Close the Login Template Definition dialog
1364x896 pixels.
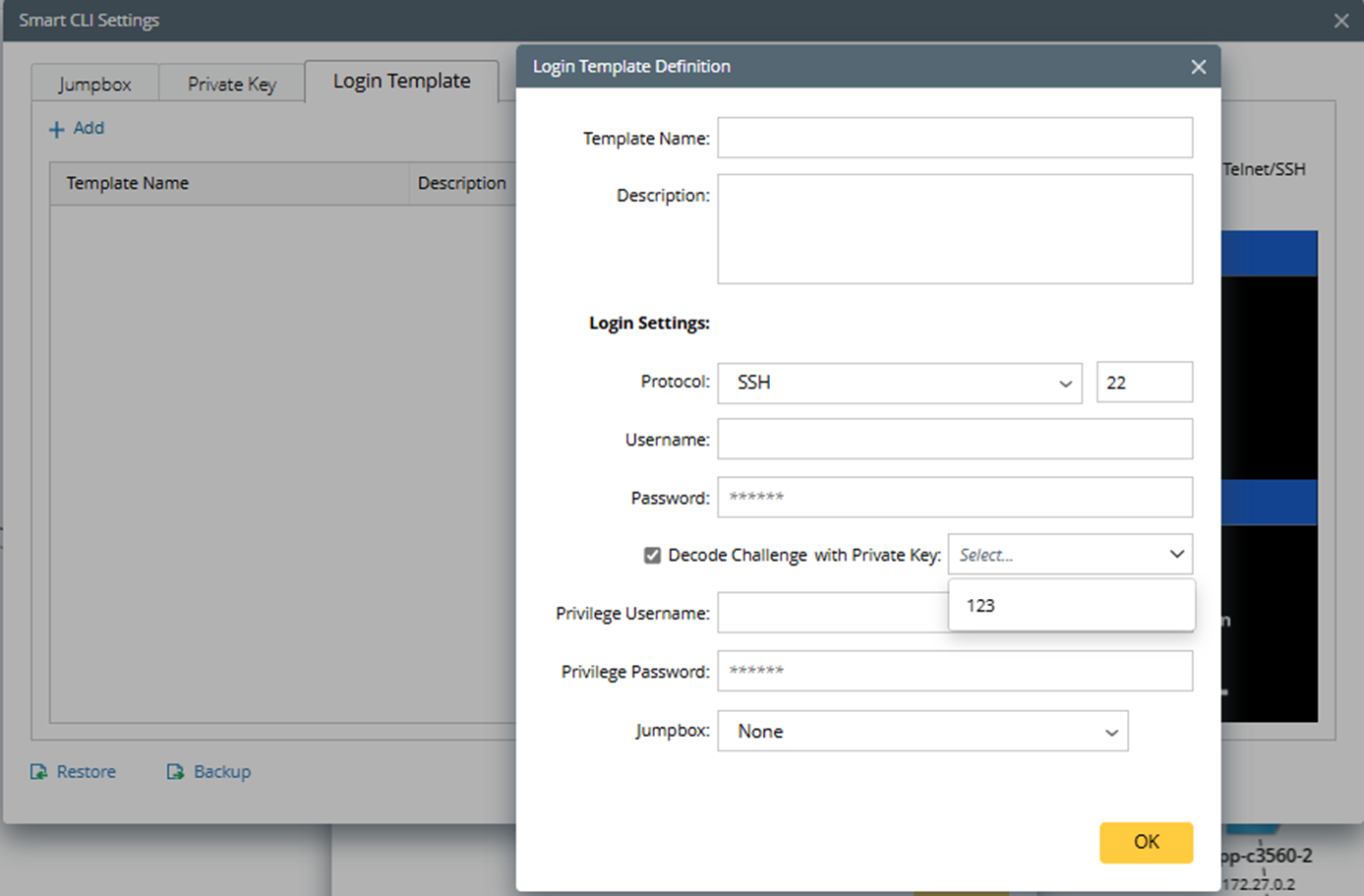coord(1198,67)
